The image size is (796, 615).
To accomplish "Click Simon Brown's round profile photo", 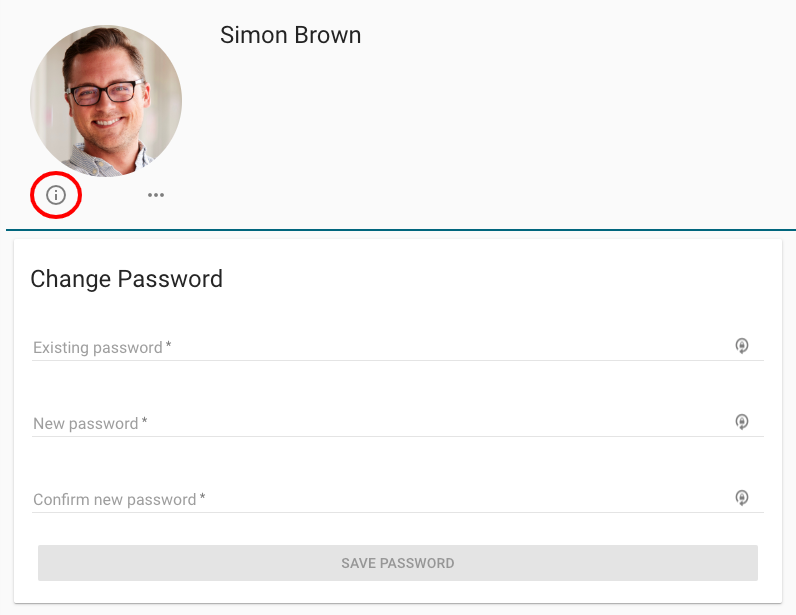I will [106, 101].
